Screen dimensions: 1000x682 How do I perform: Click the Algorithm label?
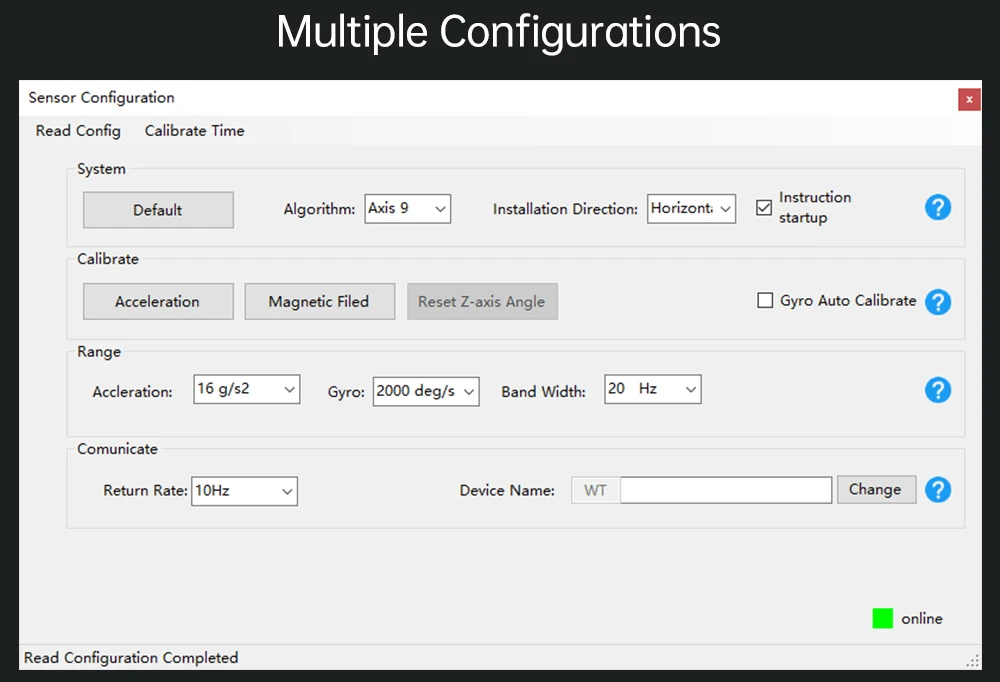coord(320,209)
